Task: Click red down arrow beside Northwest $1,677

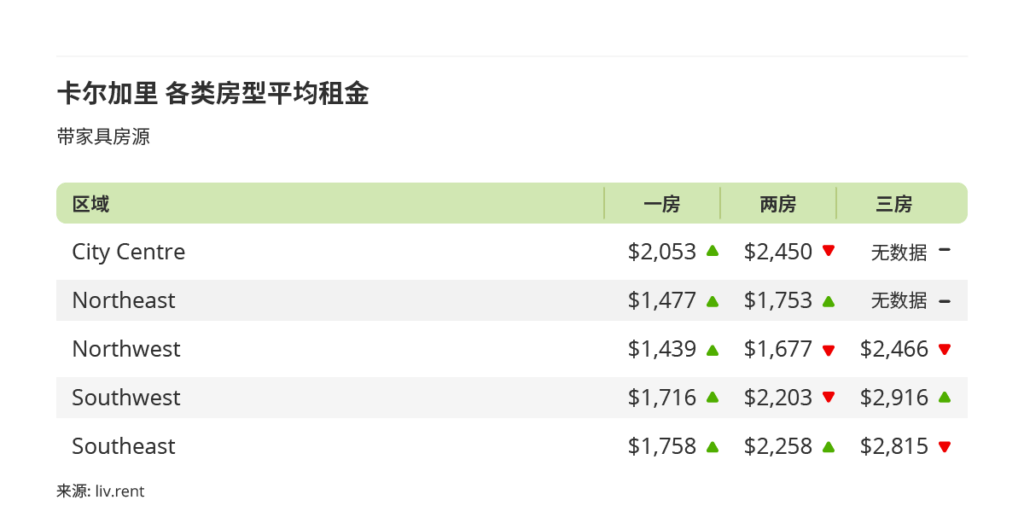Action: [828, 349]
